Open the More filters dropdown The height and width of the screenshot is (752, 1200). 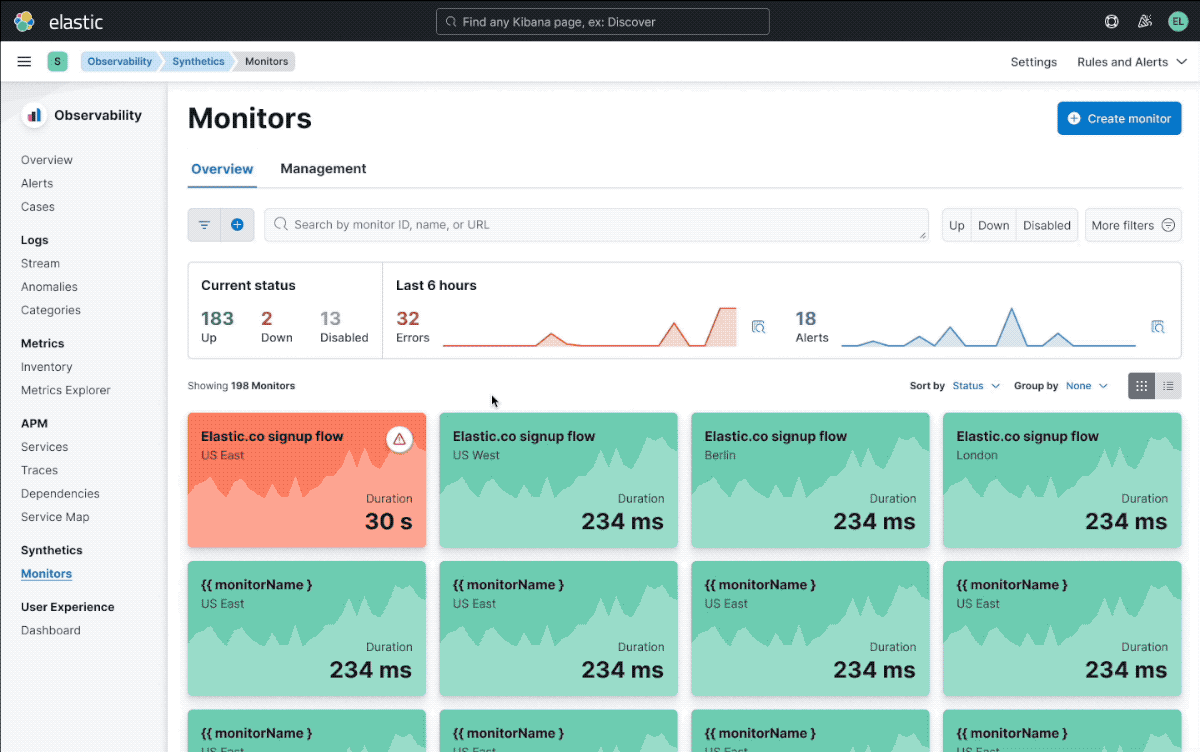pos(1133,225)
